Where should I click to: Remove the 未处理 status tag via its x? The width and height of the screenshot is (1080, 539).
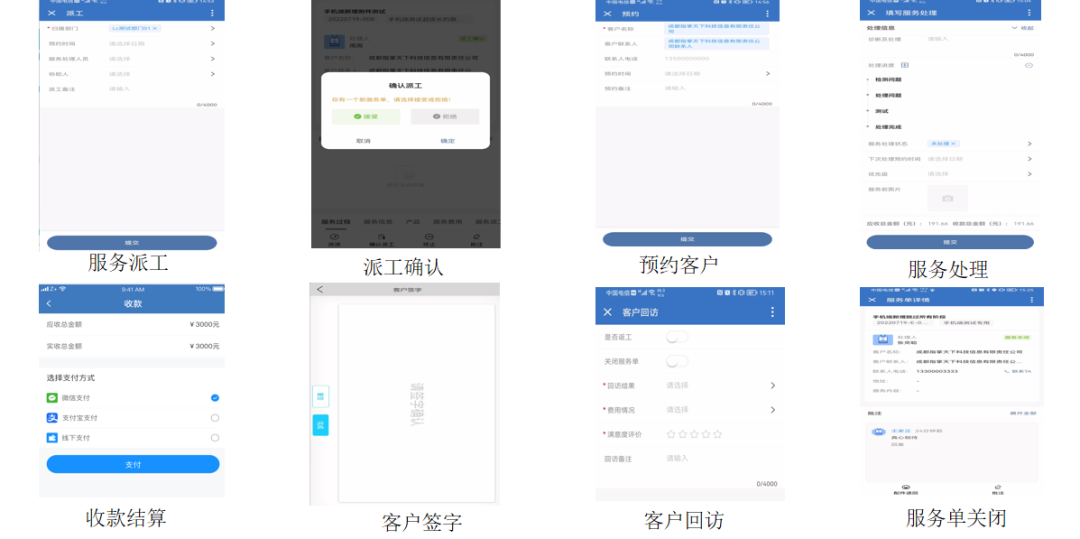[x=954, y=144]
